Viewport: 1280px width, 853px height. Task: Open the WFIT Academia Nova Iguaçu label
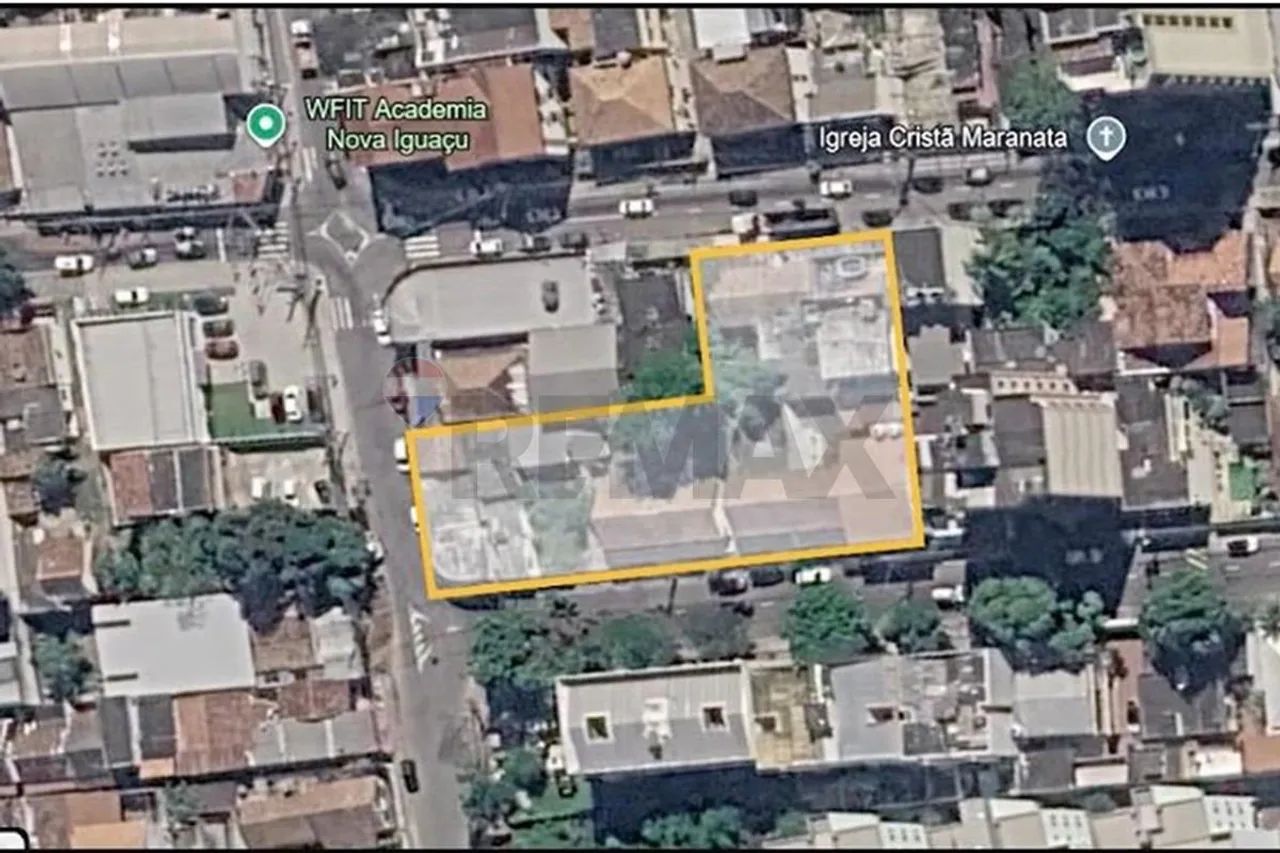click(x=397, y=124)
